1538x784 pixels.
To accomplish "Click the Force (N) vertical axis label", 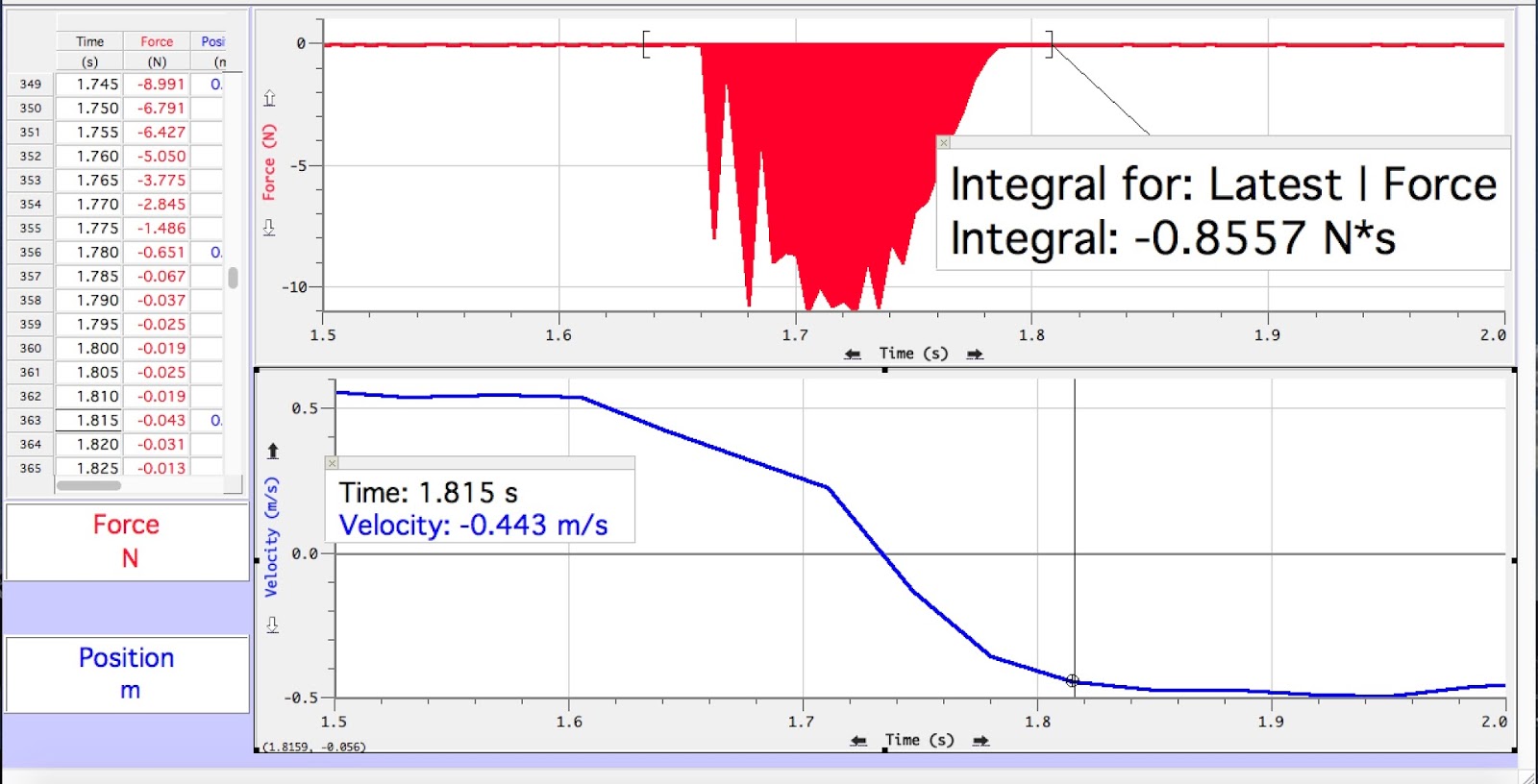I will [x=269, y=162].
